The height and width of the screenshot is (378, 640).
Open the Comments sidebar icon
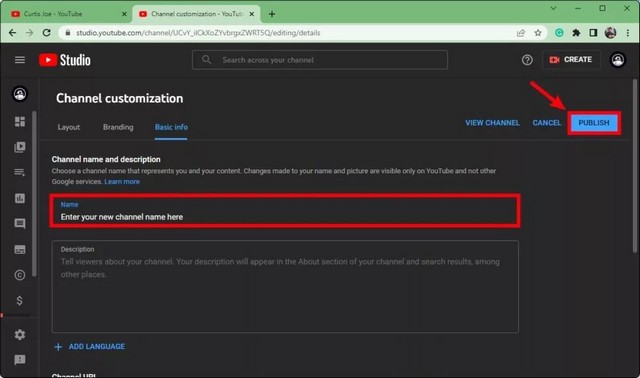[x=20, y=223]
